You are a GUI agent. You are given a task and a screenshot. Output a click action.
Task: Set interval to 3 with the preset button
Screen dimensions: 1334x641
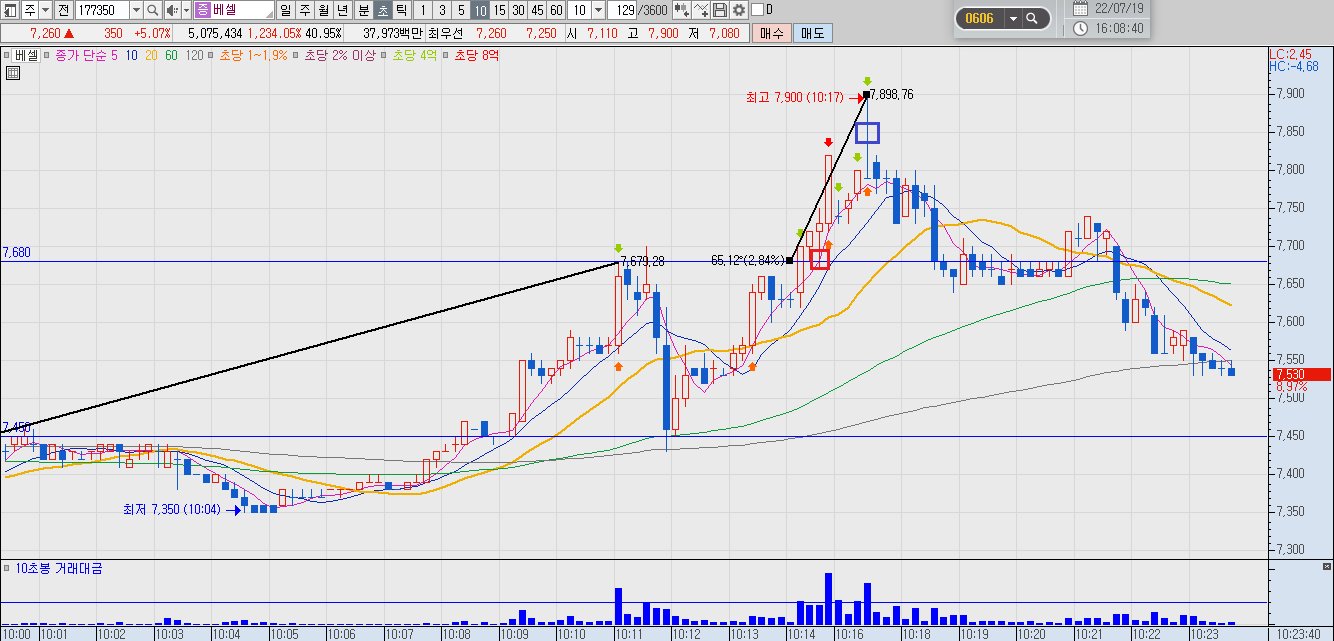coord(442,10)
